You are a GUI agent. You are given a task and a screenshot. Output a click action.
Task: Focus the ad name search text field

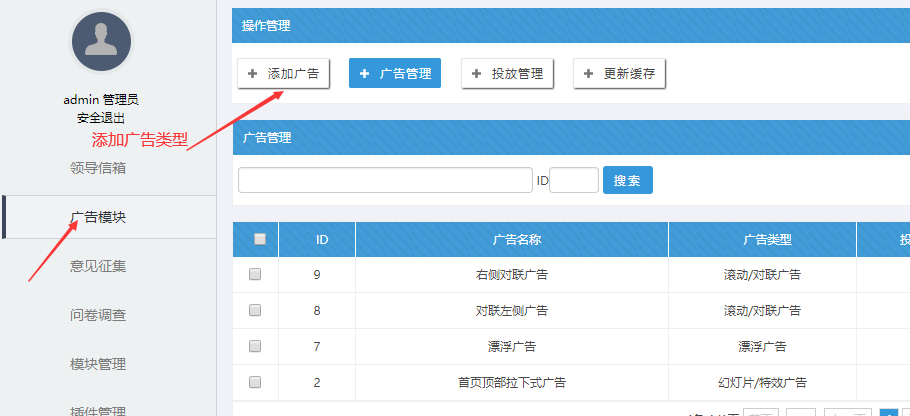click(x=385, y=180)
